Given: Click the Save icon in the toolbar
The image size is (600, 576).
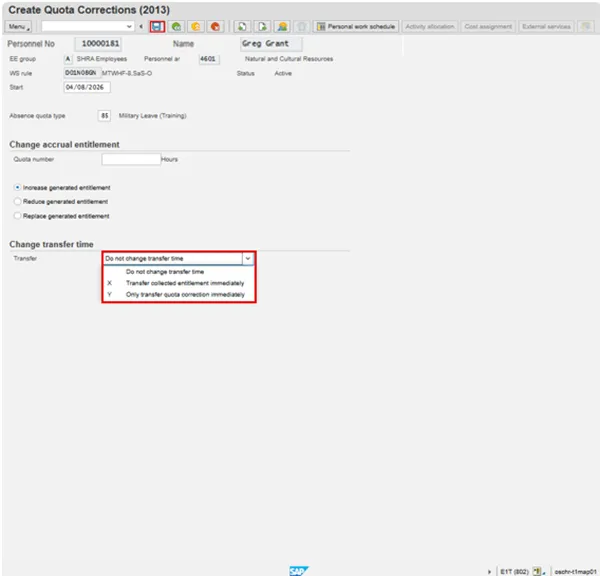Looking at the screenshot, I should tap(157, 26).
